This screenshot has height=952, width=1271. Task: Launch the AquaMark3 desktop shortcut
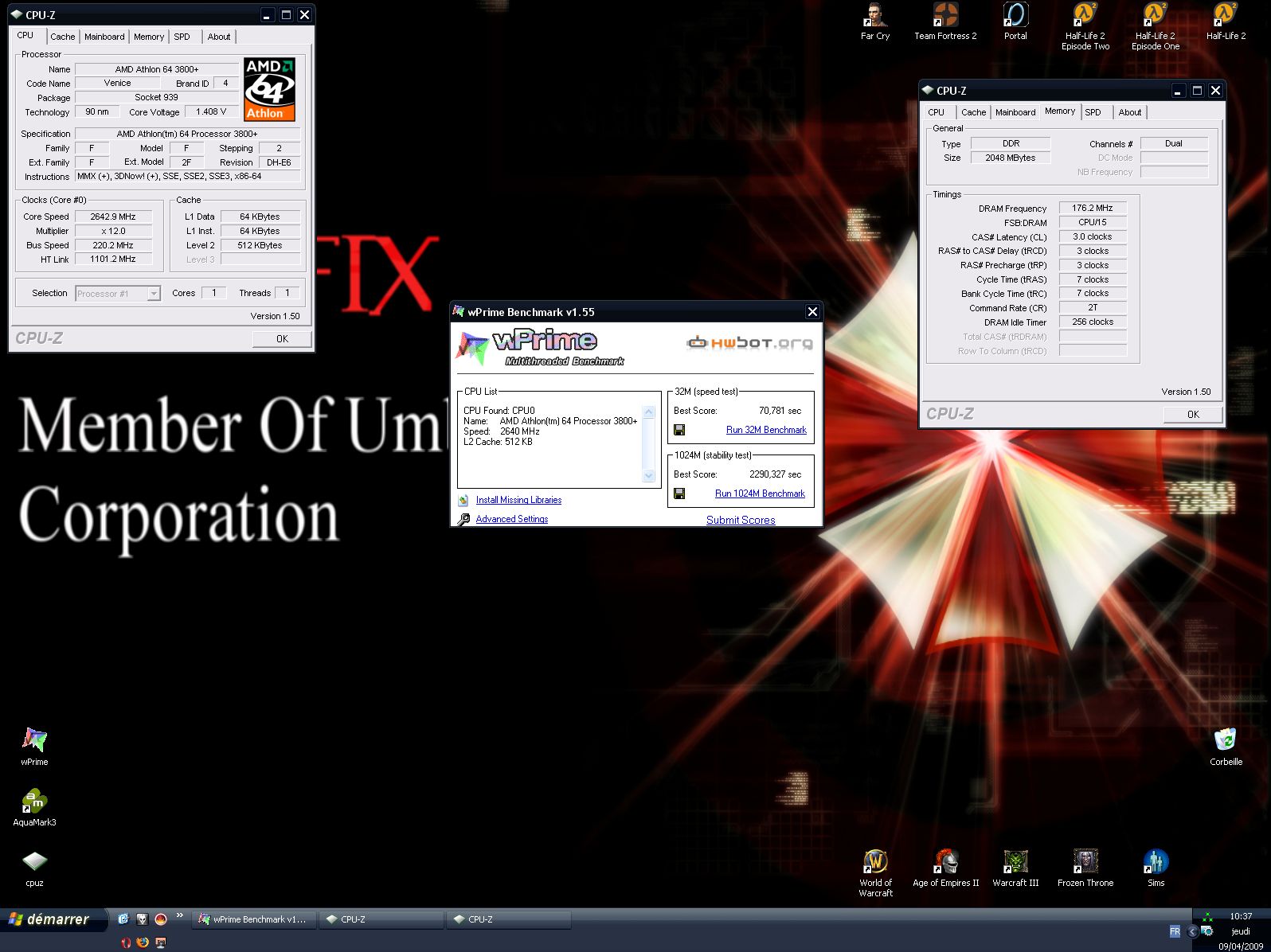(x=34, y=807)
